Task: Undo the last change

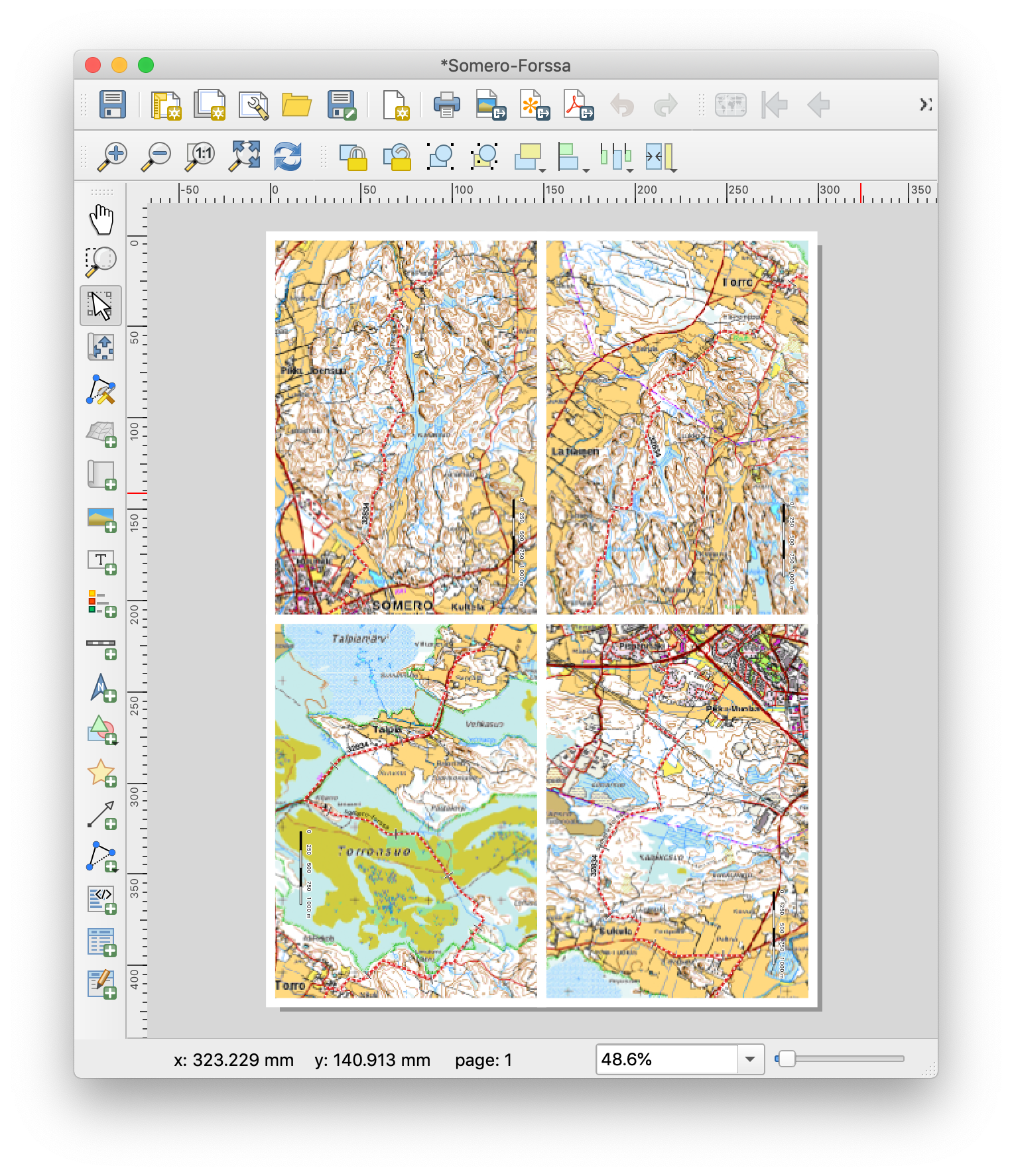Action: 622,105
